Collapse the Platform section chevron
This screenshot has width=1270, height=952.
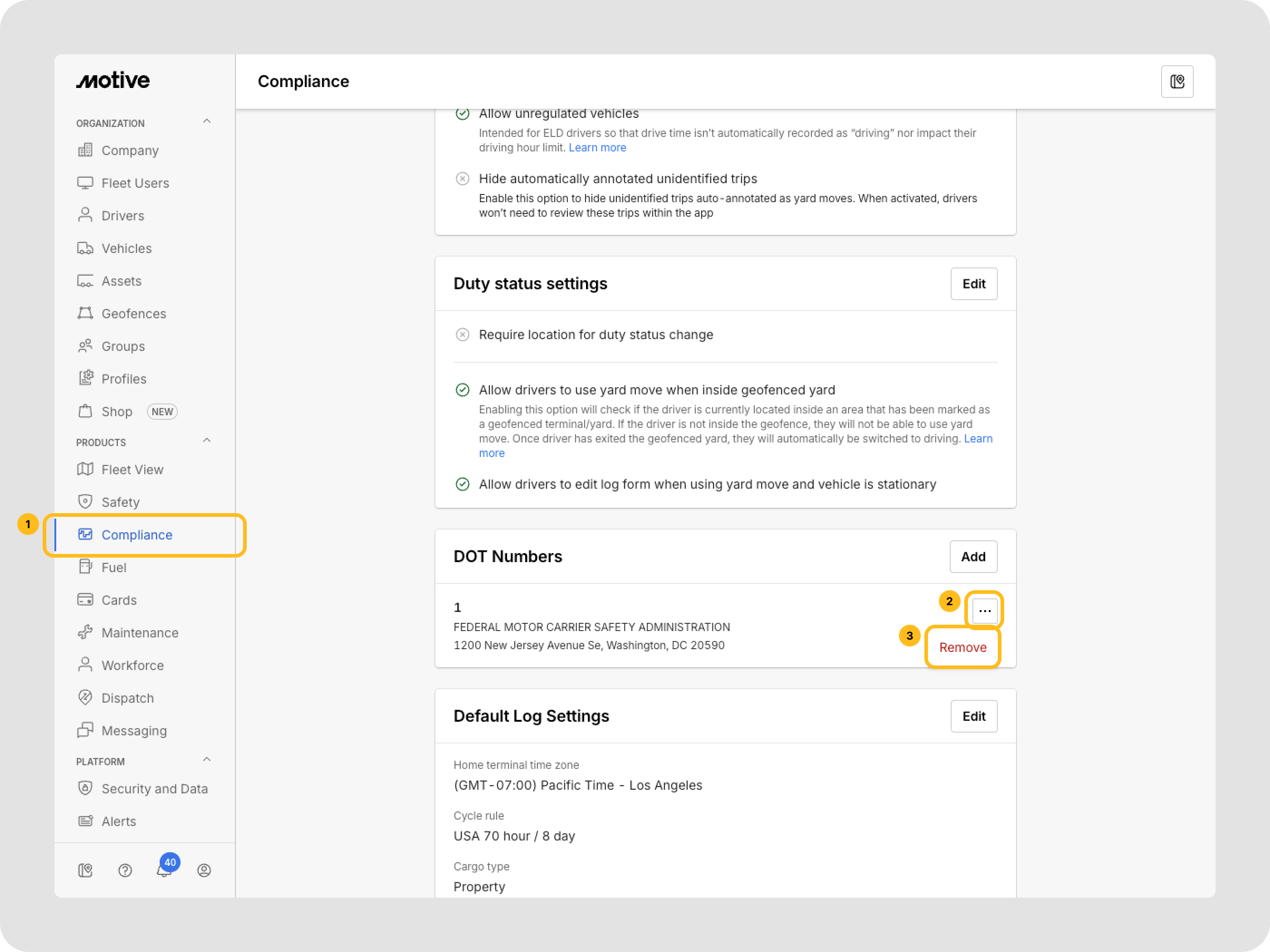(x=207, y=760)
